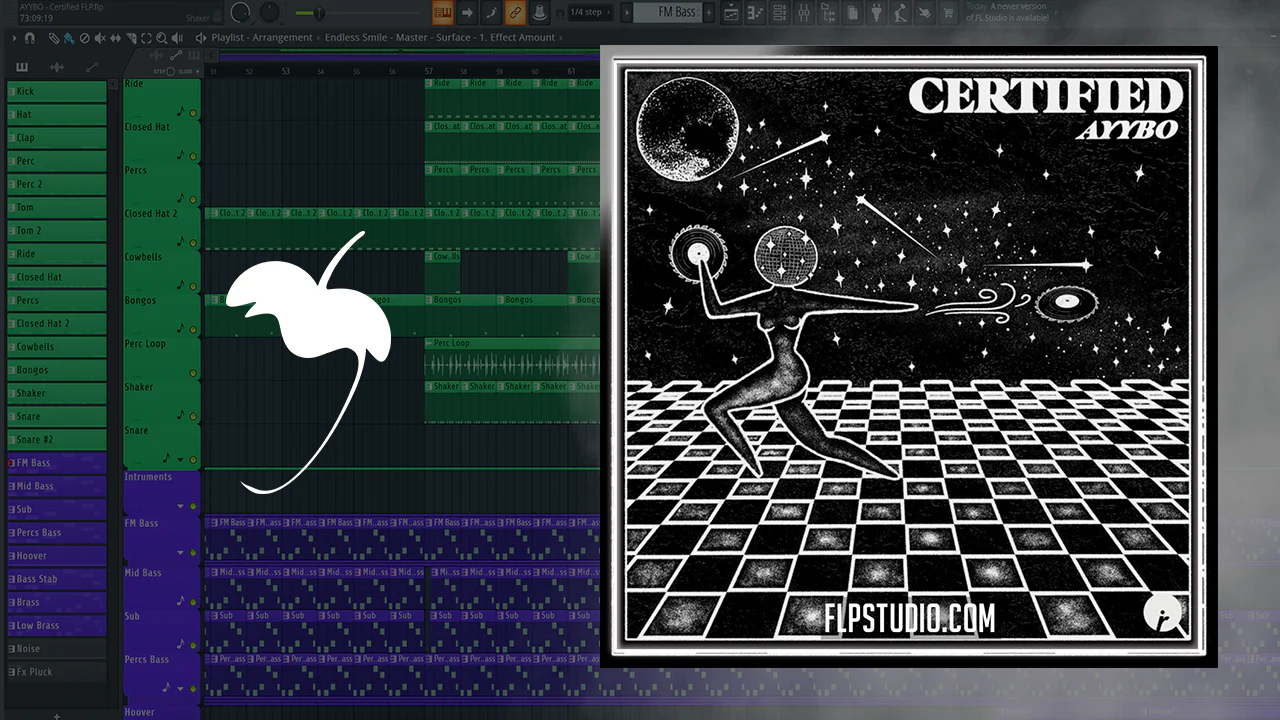
Task: Select the Tom 2 pattern in picker
Action: (56, 230)
